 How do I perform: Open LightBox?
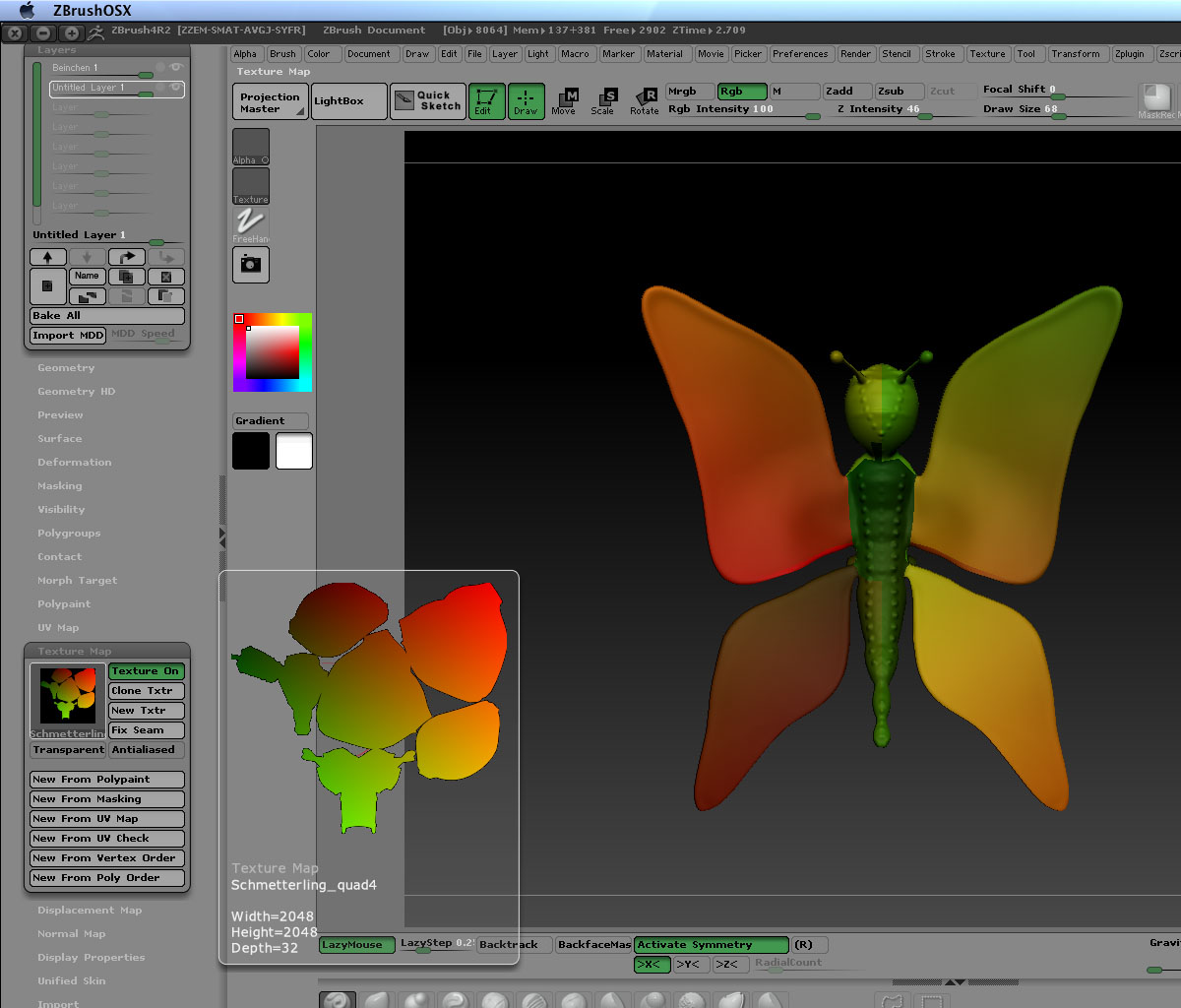tap(348, 101)
